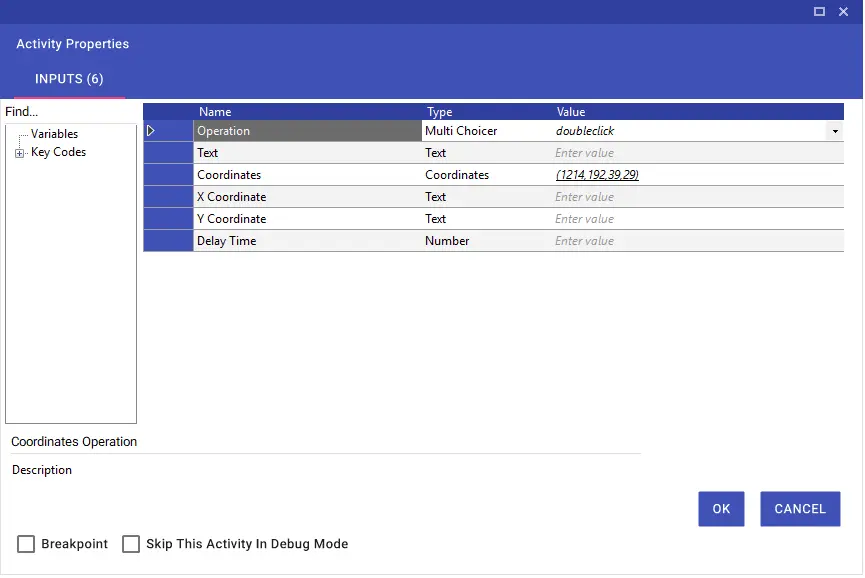Check Skip This Activity In Debug Mode
Screen dimensions: 865x578
point(131,544)
